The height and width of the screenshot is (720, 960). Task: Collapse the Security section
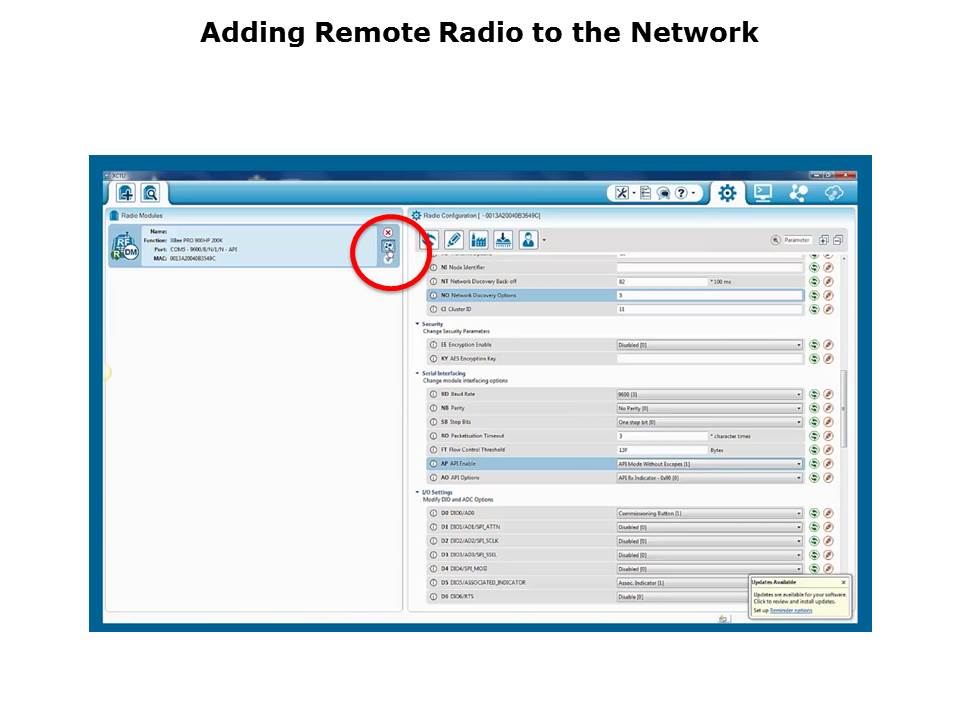(418, 324)
